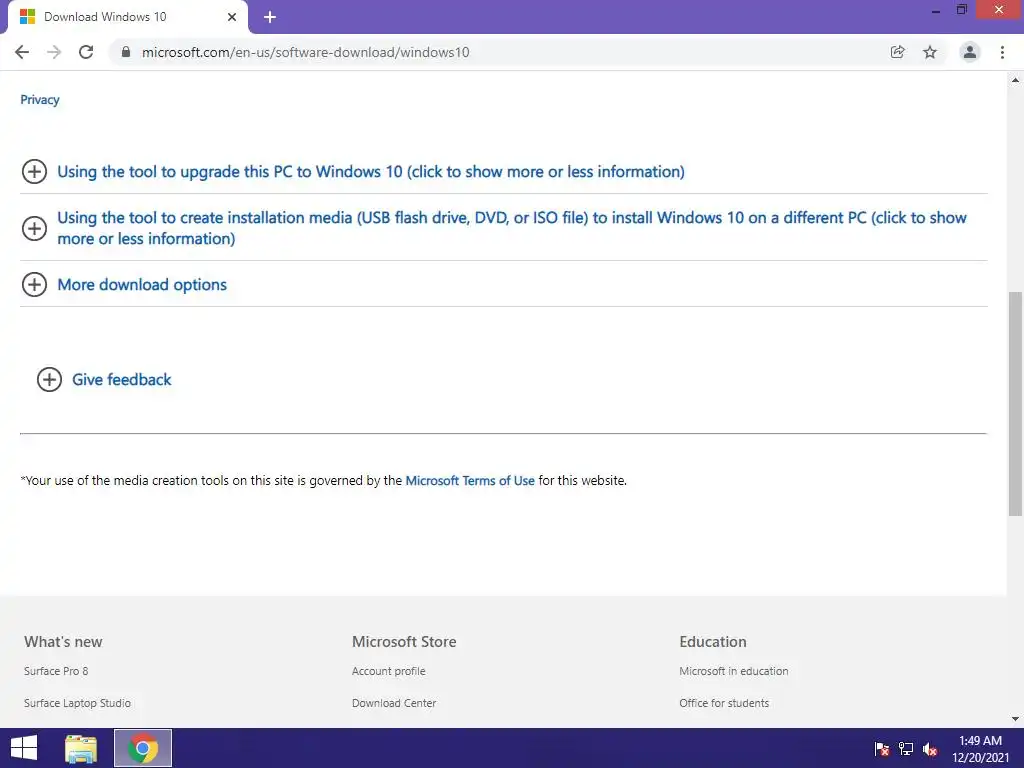Open Office for students footer link

point(724,703)
